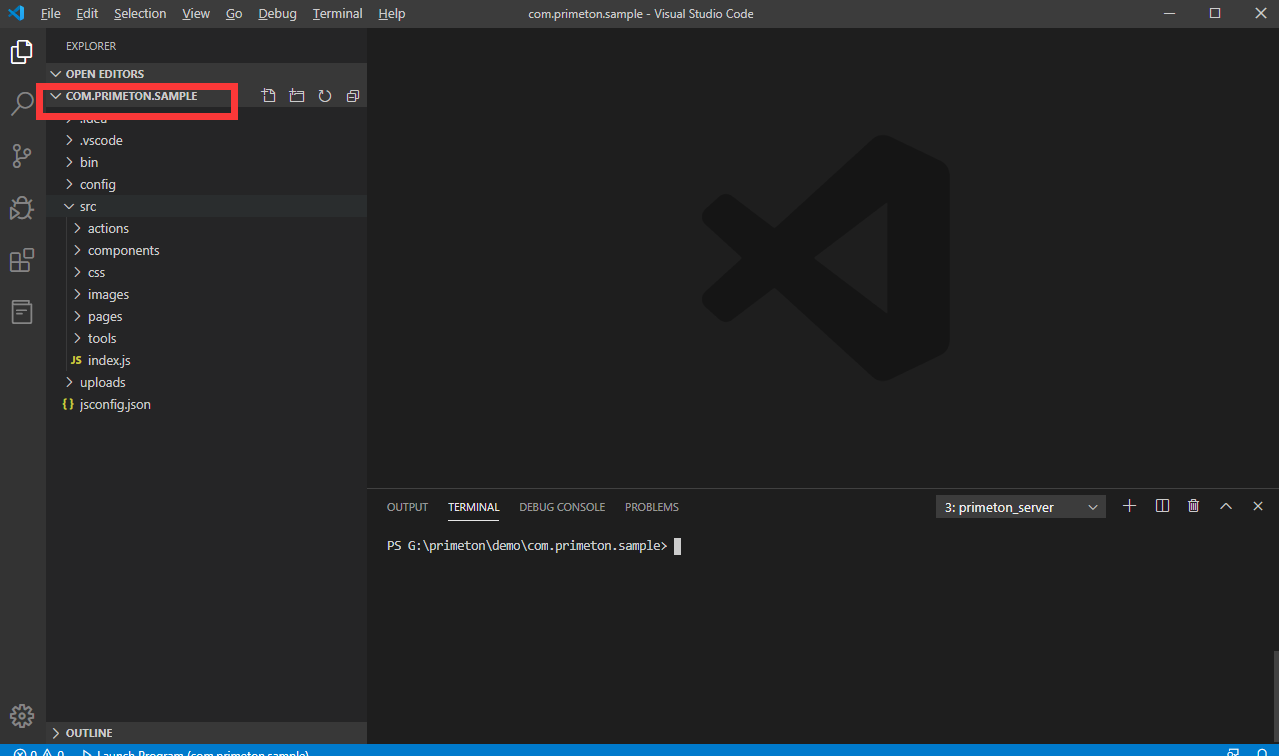Open the Manage gear settings icon
Viewport: 1279px width, 756px height.
click(22, 716)
